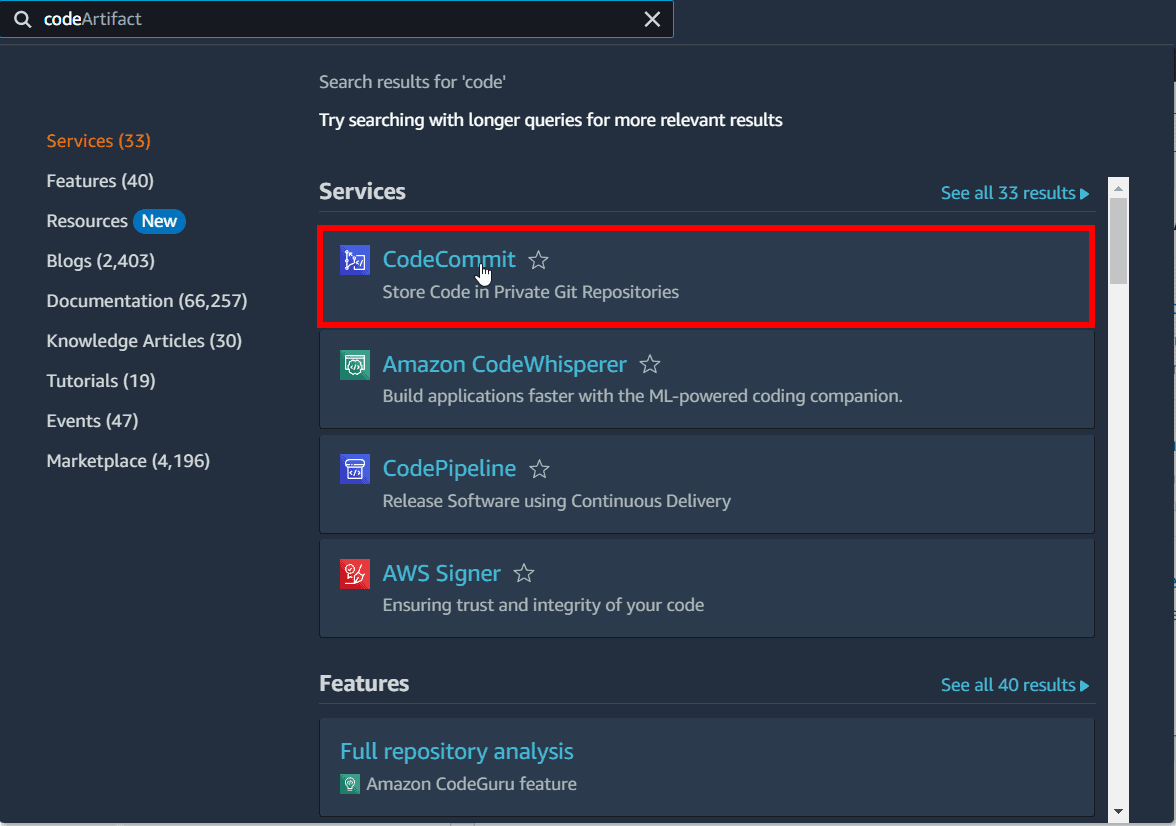Click the results scrollbar down arrow
The height and width of the screenshot is (826, 1176).
[x=1118, y=811]
